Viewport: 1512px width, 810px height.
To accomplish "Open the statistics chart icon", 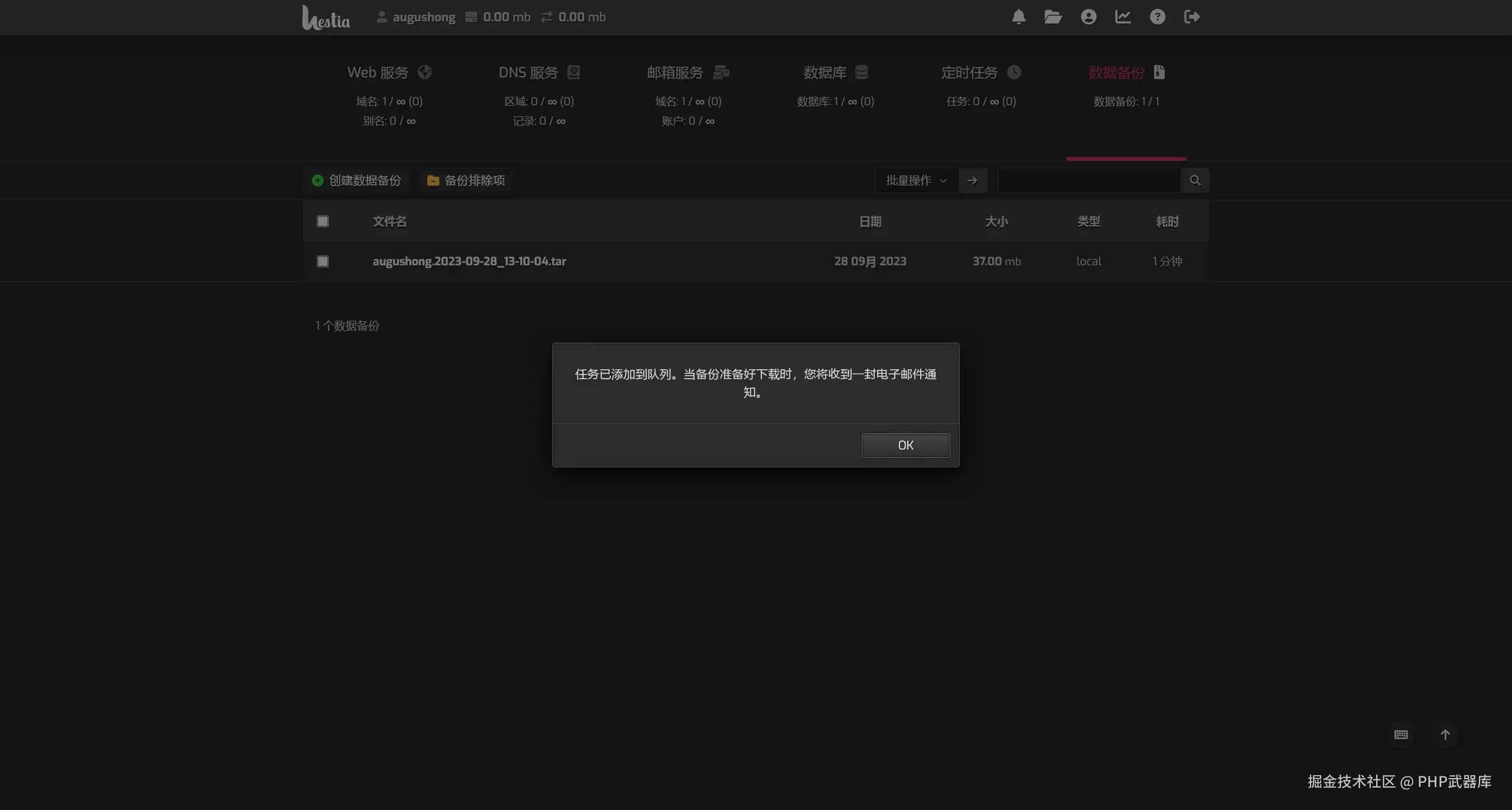I will pyautogui.click(x=1123, y=17).
